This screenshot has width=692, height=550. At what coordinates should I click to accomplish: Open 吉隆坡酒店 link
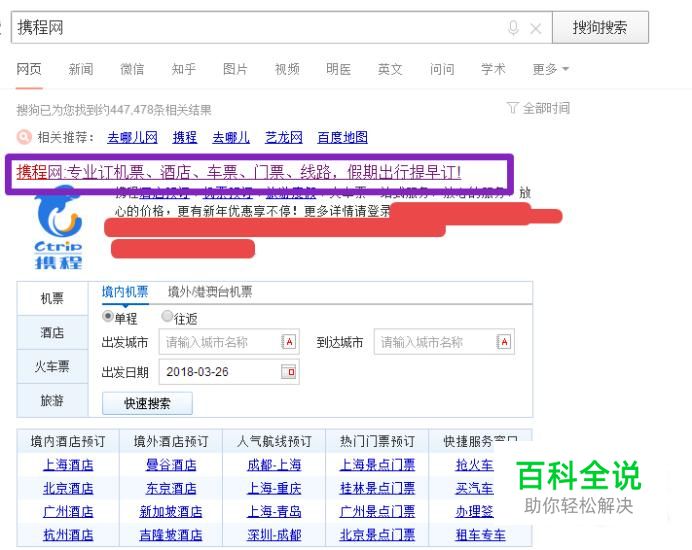click(x=171, y=535)
